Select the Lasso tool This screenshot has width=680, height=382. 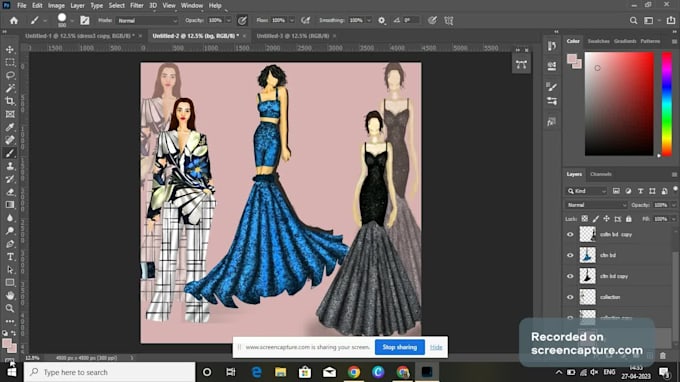10,75
